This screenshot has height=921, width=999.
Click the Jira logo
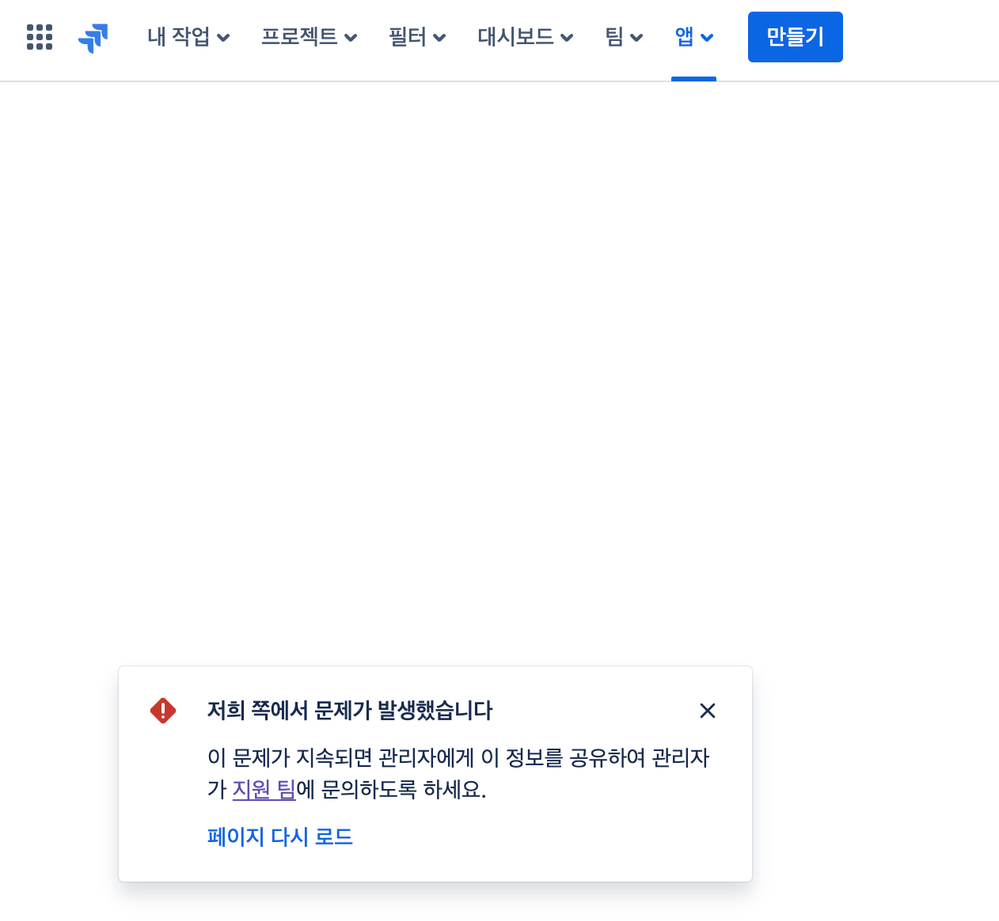[x=93, y=36]
